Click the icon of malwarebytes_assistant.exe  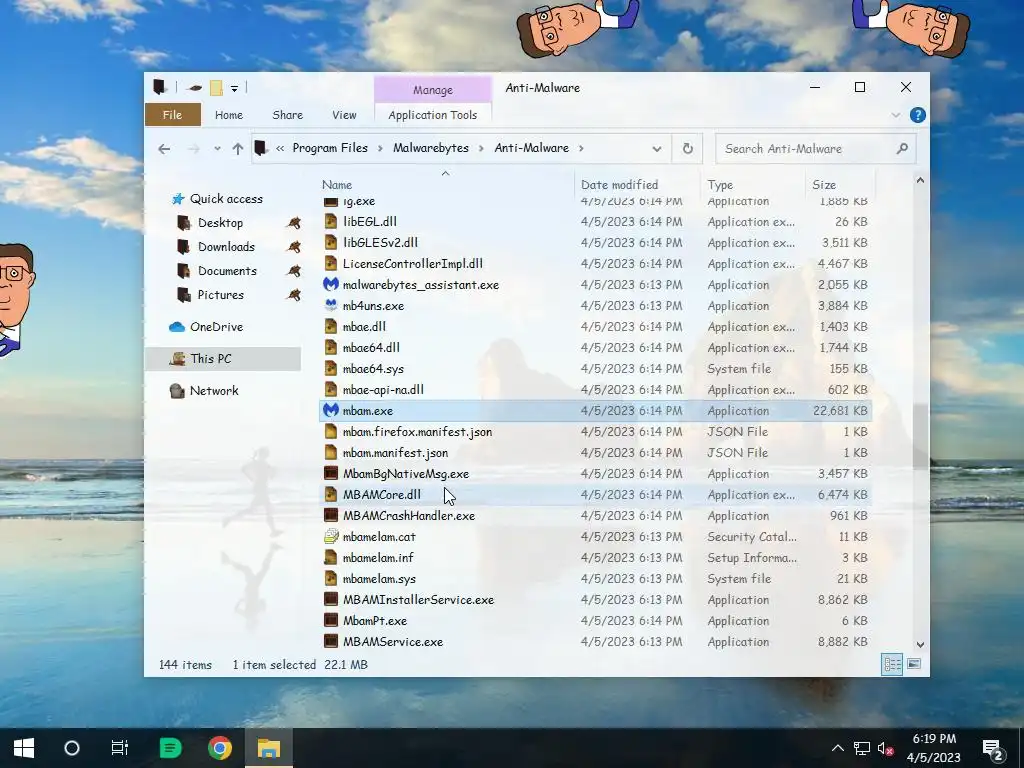pyautogui.click(x=331, y=284)
